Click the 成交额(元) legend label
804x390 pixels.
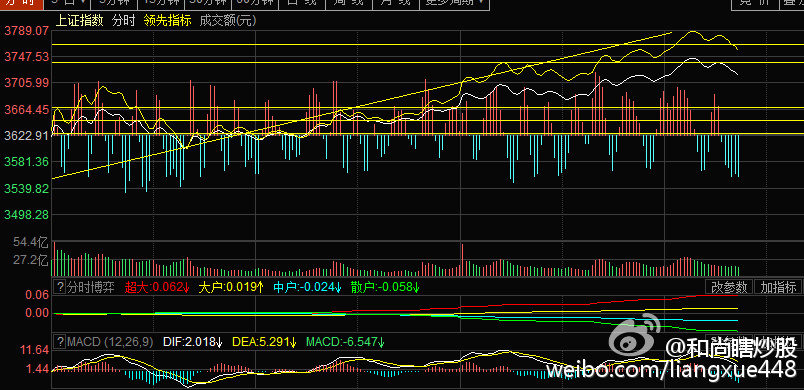(228, 20)
